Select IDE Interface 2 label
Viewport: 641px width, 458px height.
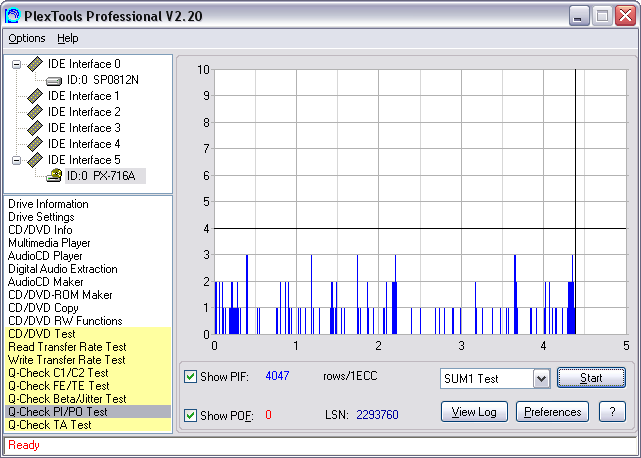[84, 112]
